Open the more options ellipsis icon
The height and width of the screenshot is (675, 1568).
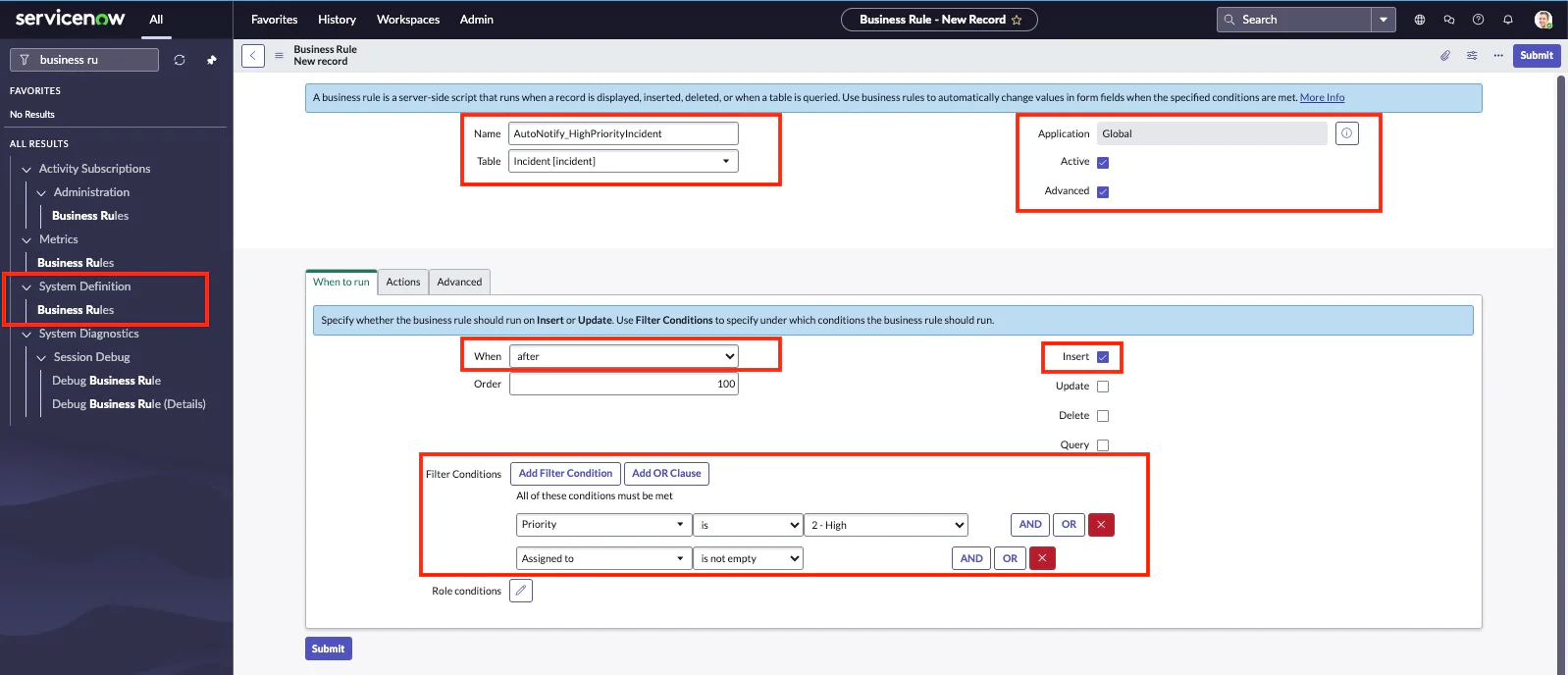[x=1498, y=56]
